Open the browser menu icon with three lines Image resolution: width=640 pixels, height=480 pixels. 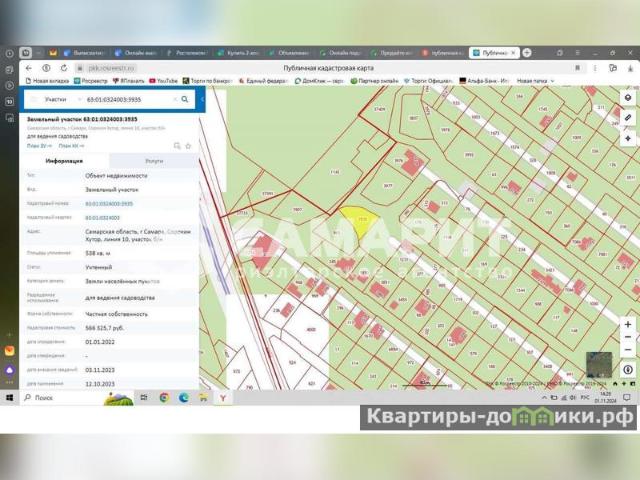tap(577, 53)
